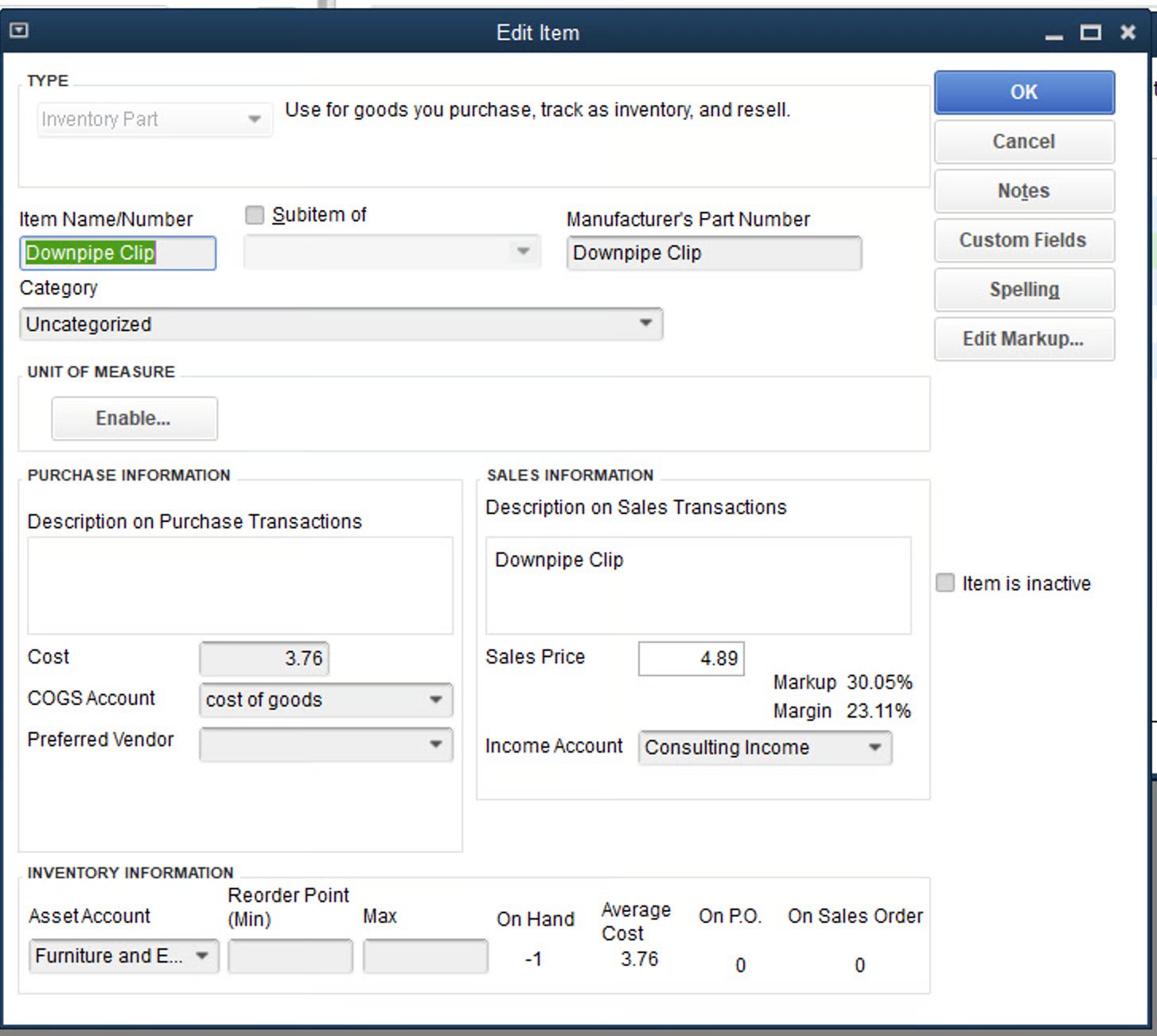Open the Preferred Vendor dropdown
The height and width of the screenshot is (1036, 1157).
tap(325, 744)
